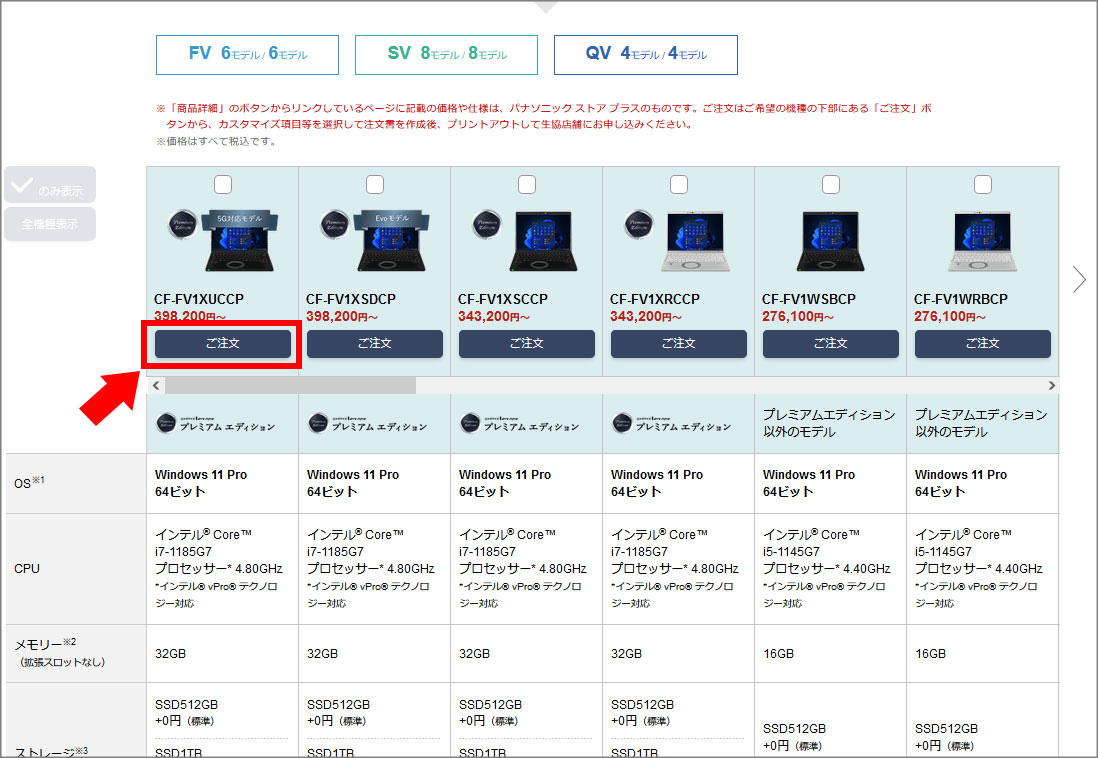The height and width of the screenshot is (758, 1098).
Task: Switch to the QV 4-model tab
Action: tap(646, 55)
